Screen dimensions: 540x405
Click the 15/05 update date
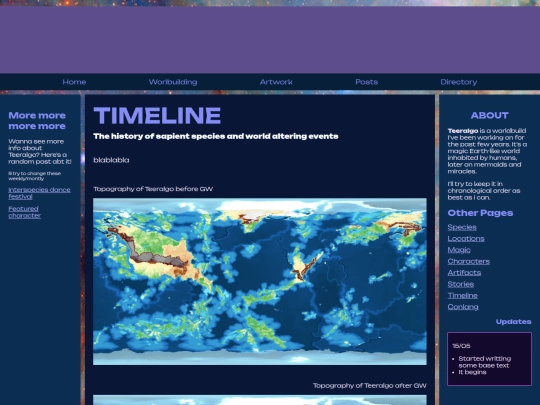(x=461, y=346)
